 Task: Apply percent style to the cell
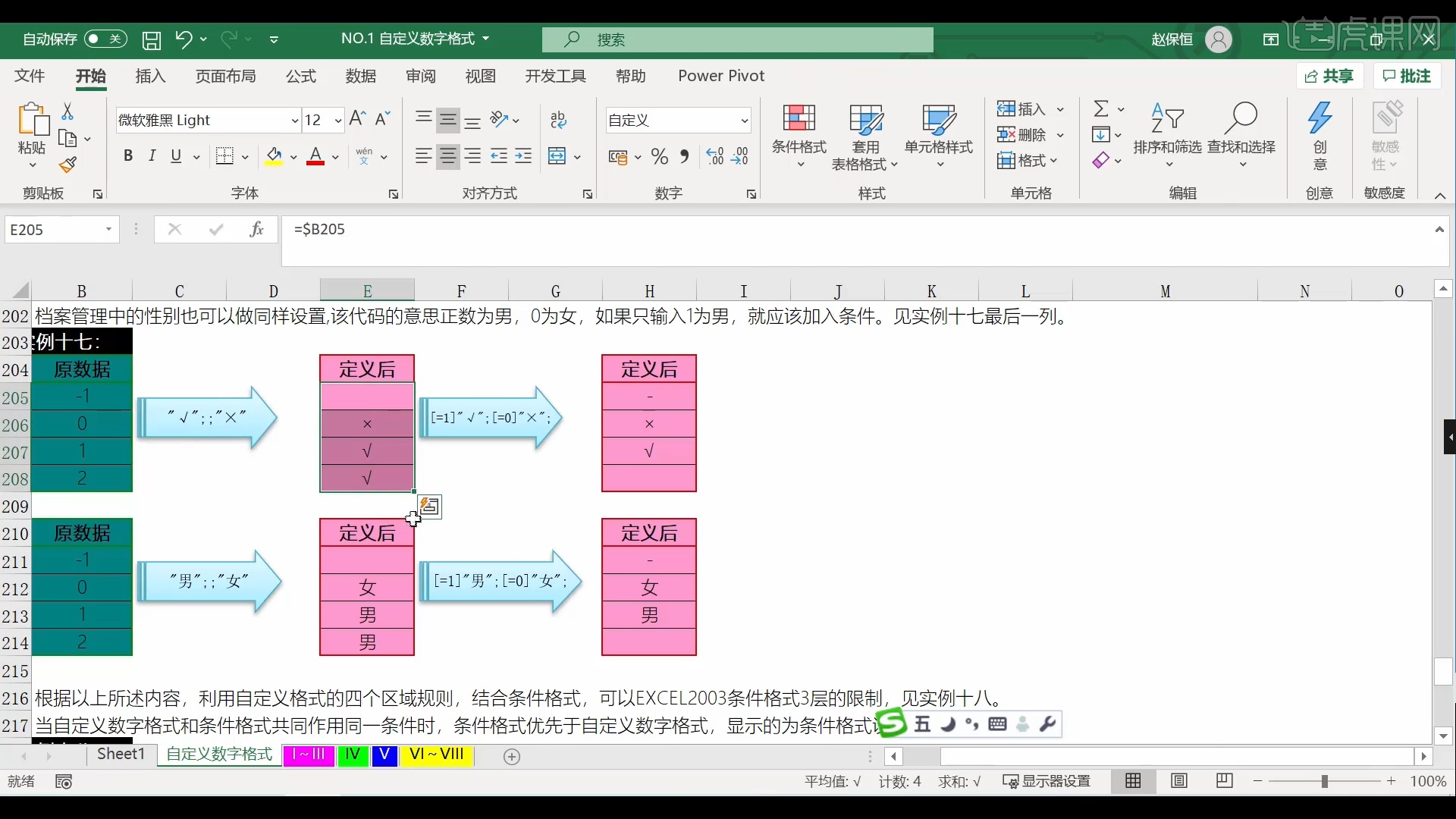pos(659,155)
